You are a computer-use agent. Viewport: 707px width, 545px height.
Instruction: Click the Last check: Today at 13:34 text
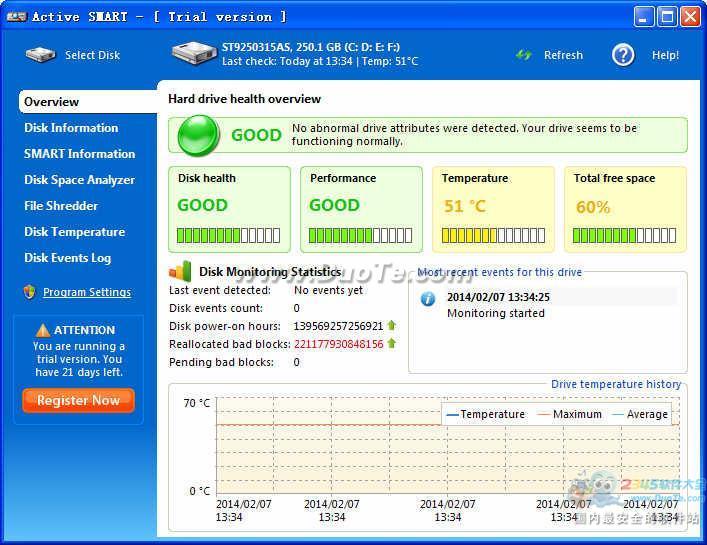[287, 61]
